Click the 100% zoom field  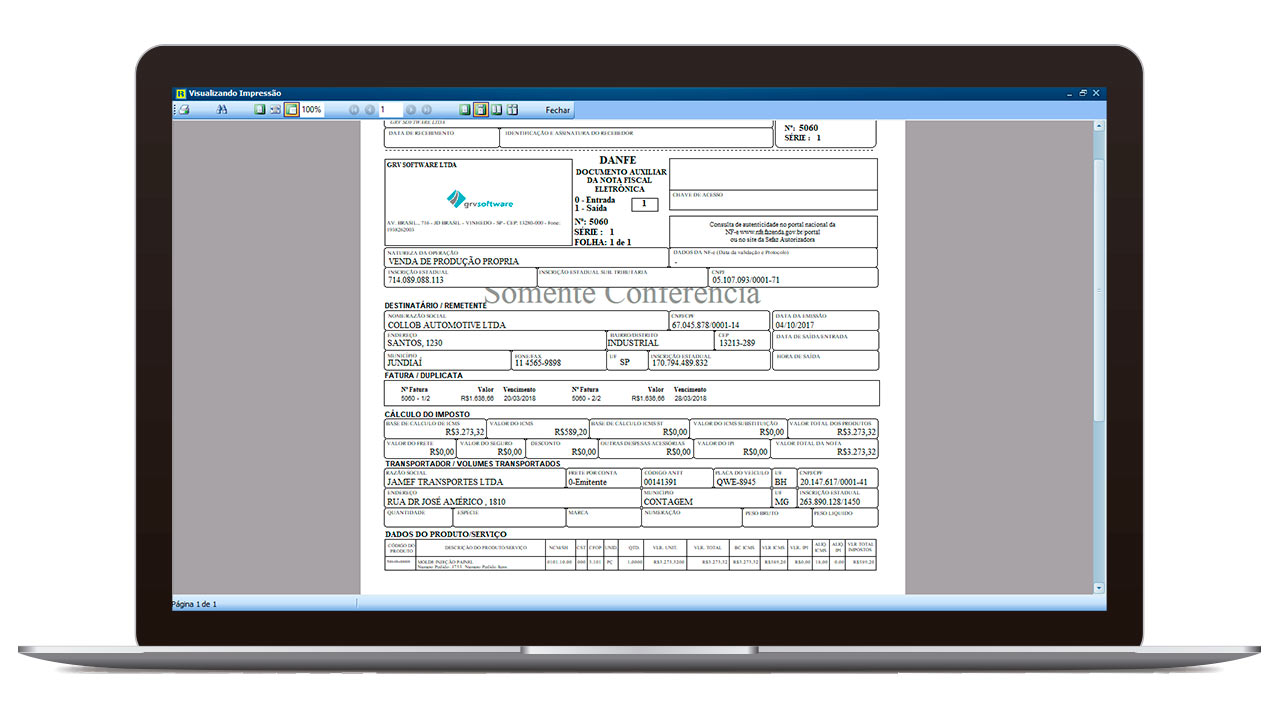(x=312, y=109)
